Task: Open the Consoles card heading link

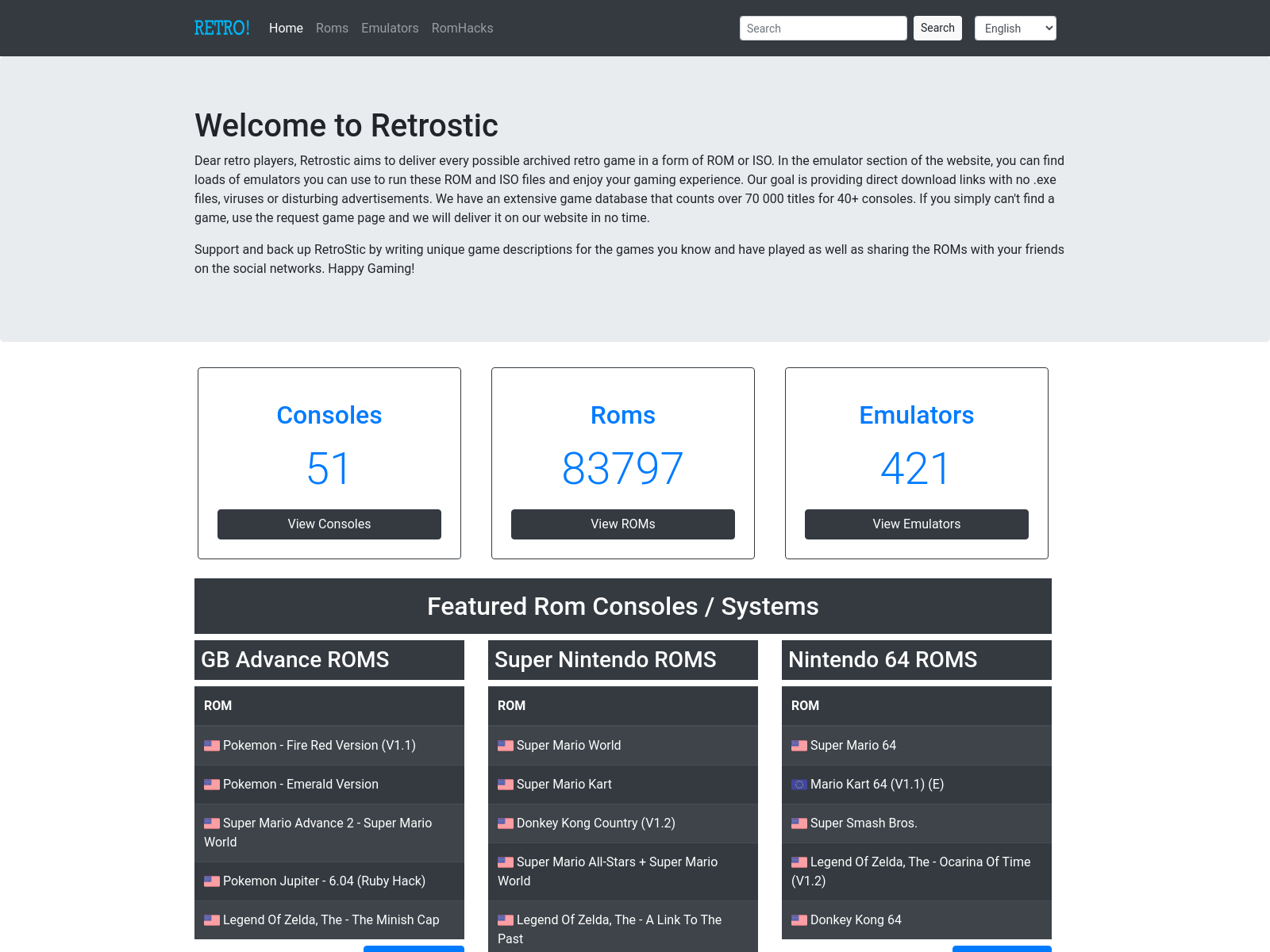Action: 329,415
